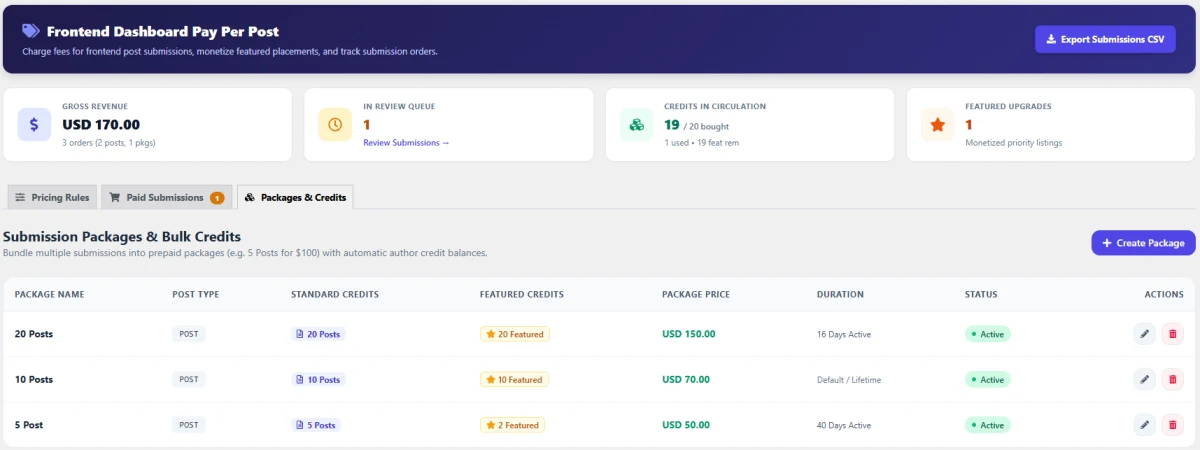This screenshot has width=1200, height=450.
Task: Edit the 20 Posts package
Action: [x=1144, y=334]
